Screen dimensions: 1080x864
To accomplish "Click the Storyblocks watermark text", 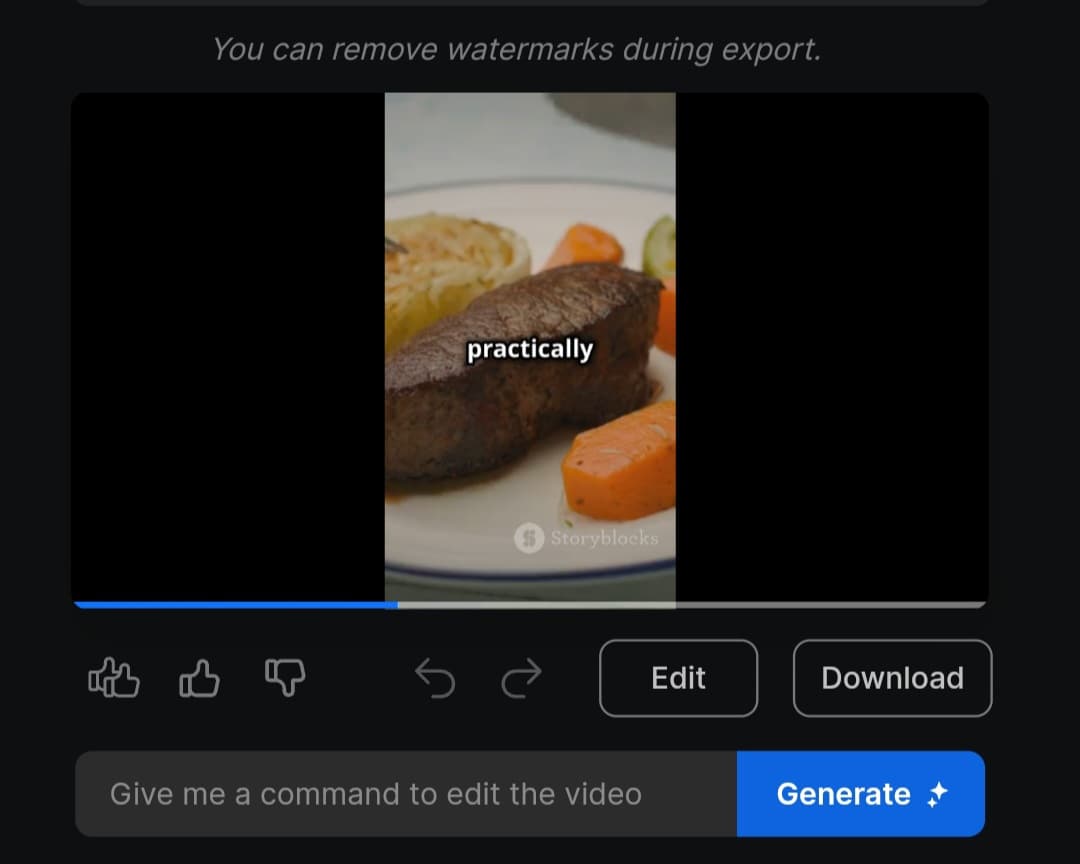I will coord(604,538).
